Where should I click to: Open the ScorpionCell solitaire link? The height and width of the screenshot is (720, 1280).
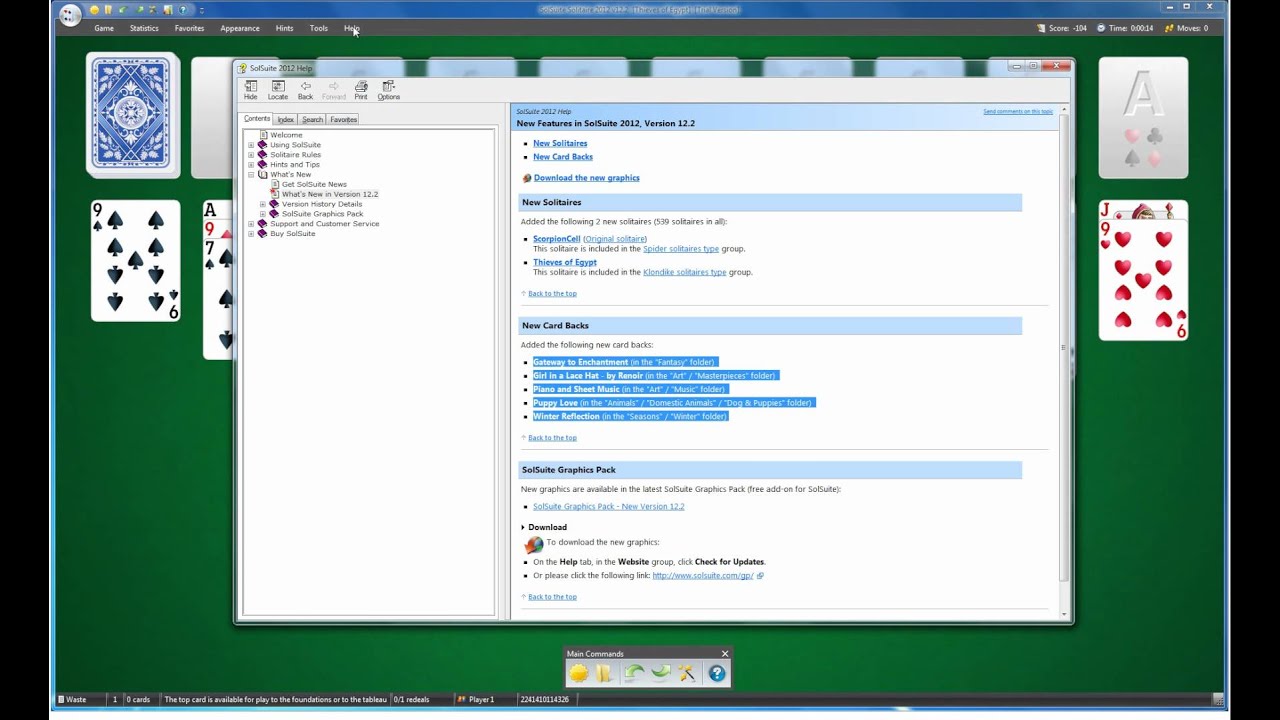[x=556, y=239]
